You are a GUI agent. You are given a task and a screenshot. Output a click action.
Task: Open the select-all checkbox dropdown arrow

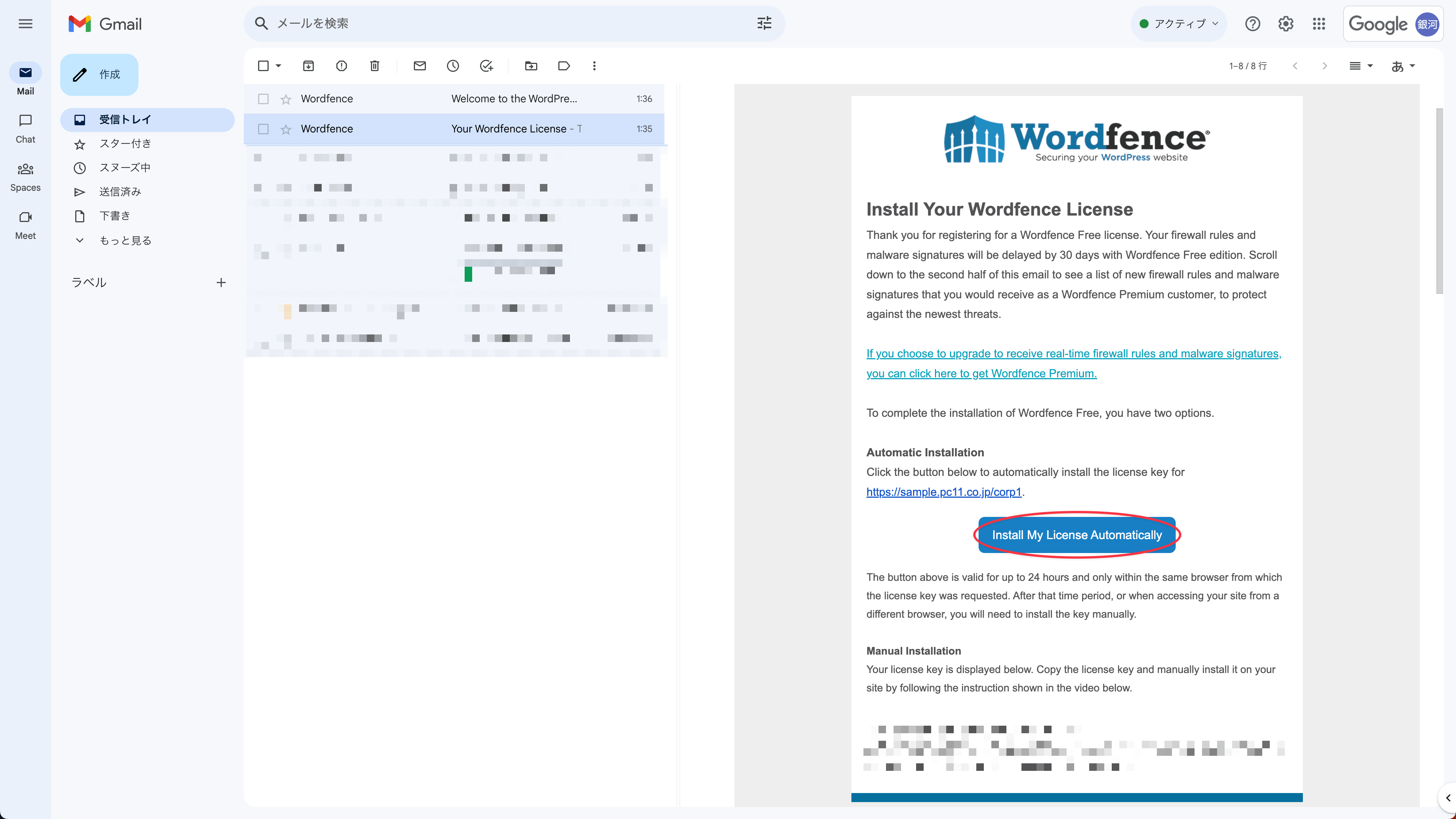(279, 66)
